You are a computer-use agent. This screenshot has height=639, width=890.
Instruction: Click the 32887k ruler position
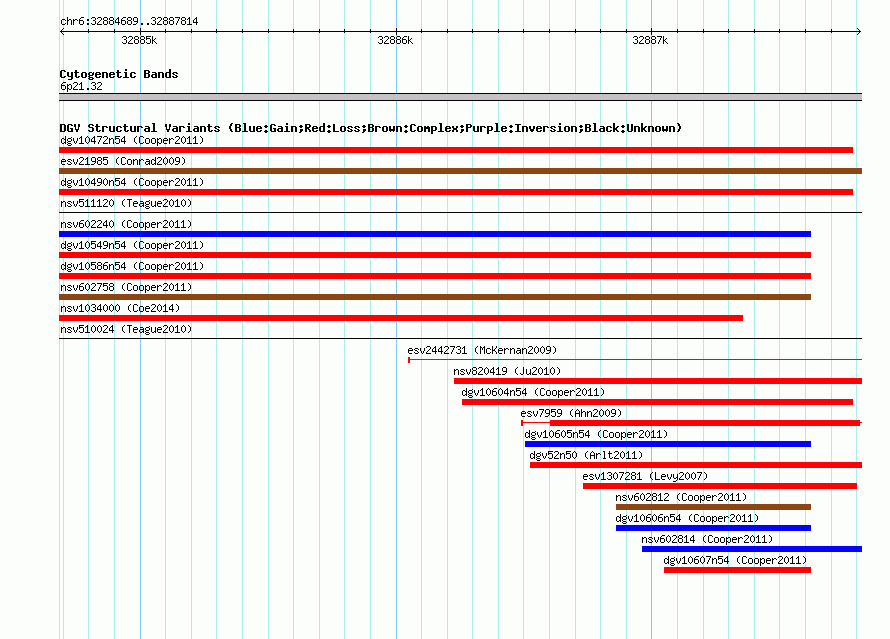pos(650,40)
